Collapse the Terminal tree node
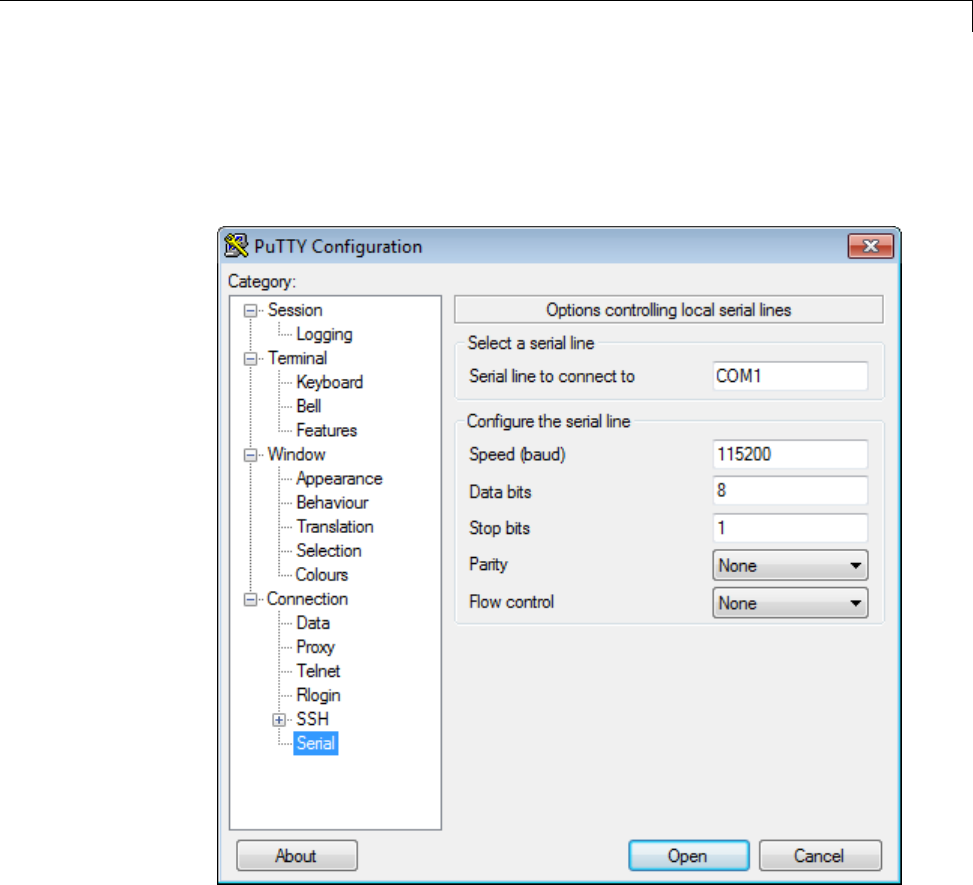The height and width of the screenshot is (885, 973). pos(250,359)
